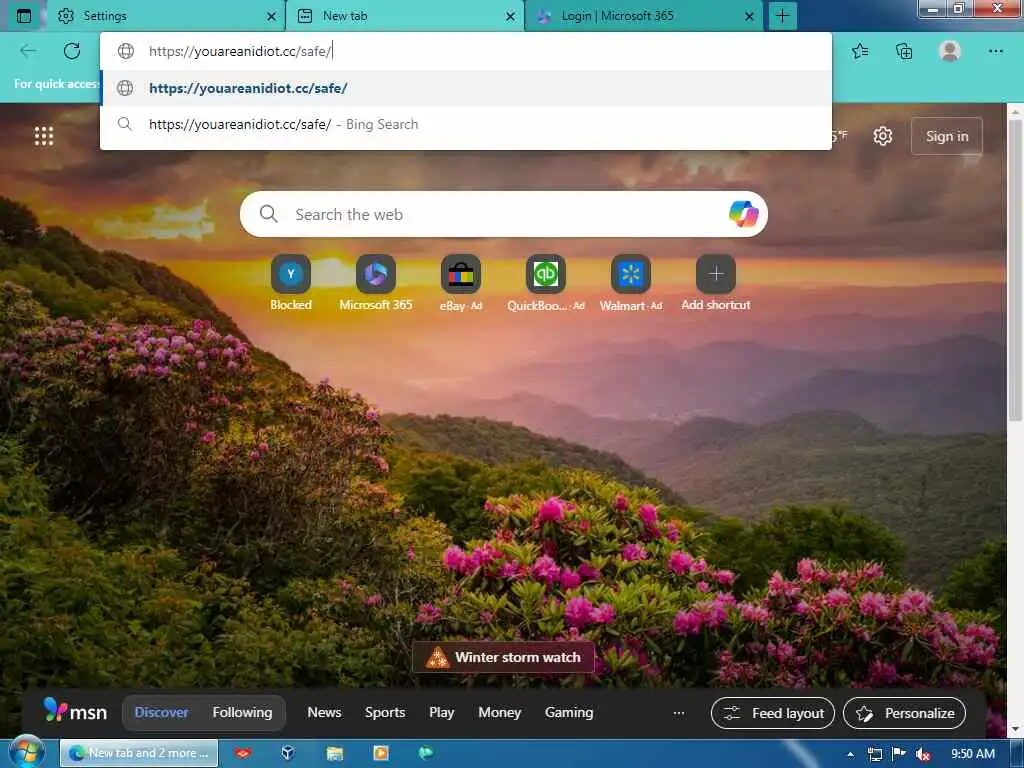Image resolution: width=1024 pixels, height=768 pixels.
Task: Click the 9:50 AM clock
Action: 972,754
